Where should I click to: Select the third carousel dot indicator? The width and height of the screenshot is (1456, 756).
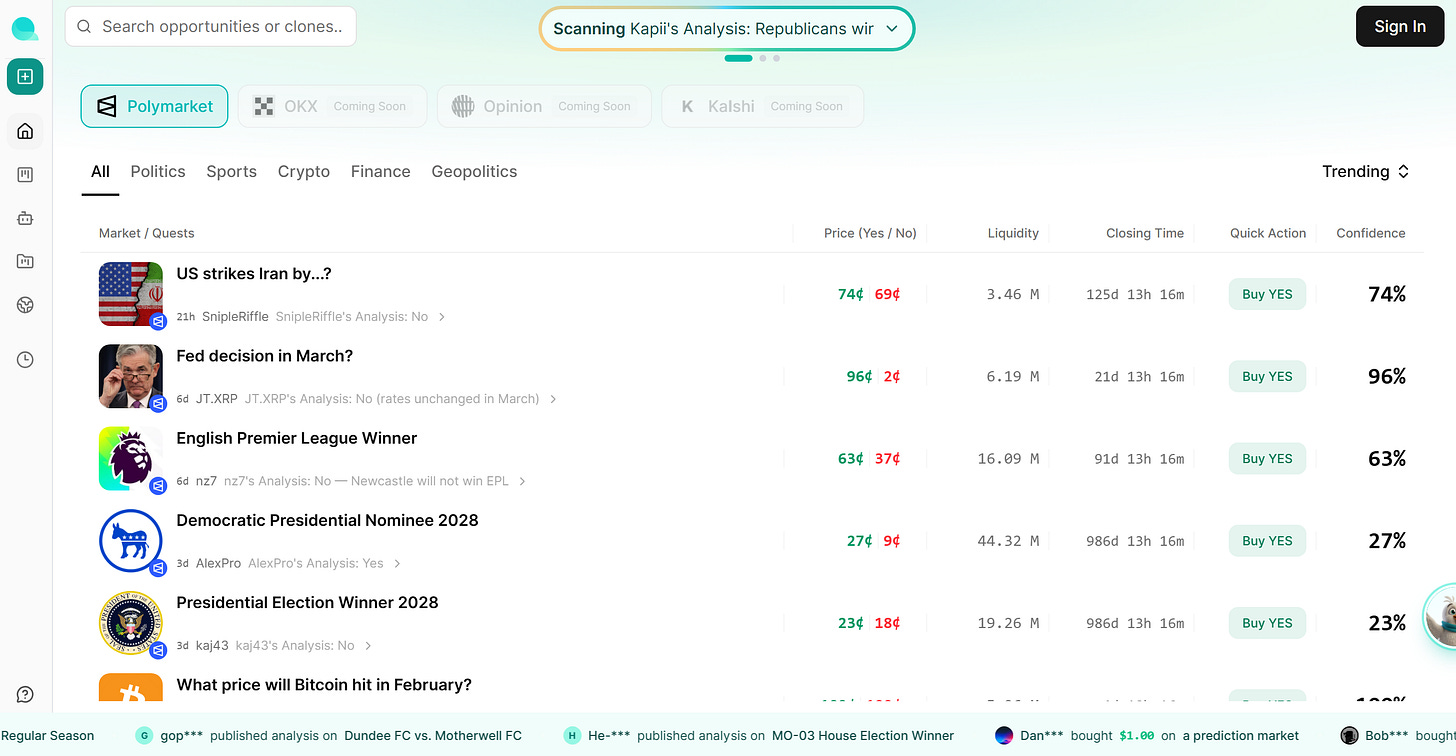click(776, 58)
